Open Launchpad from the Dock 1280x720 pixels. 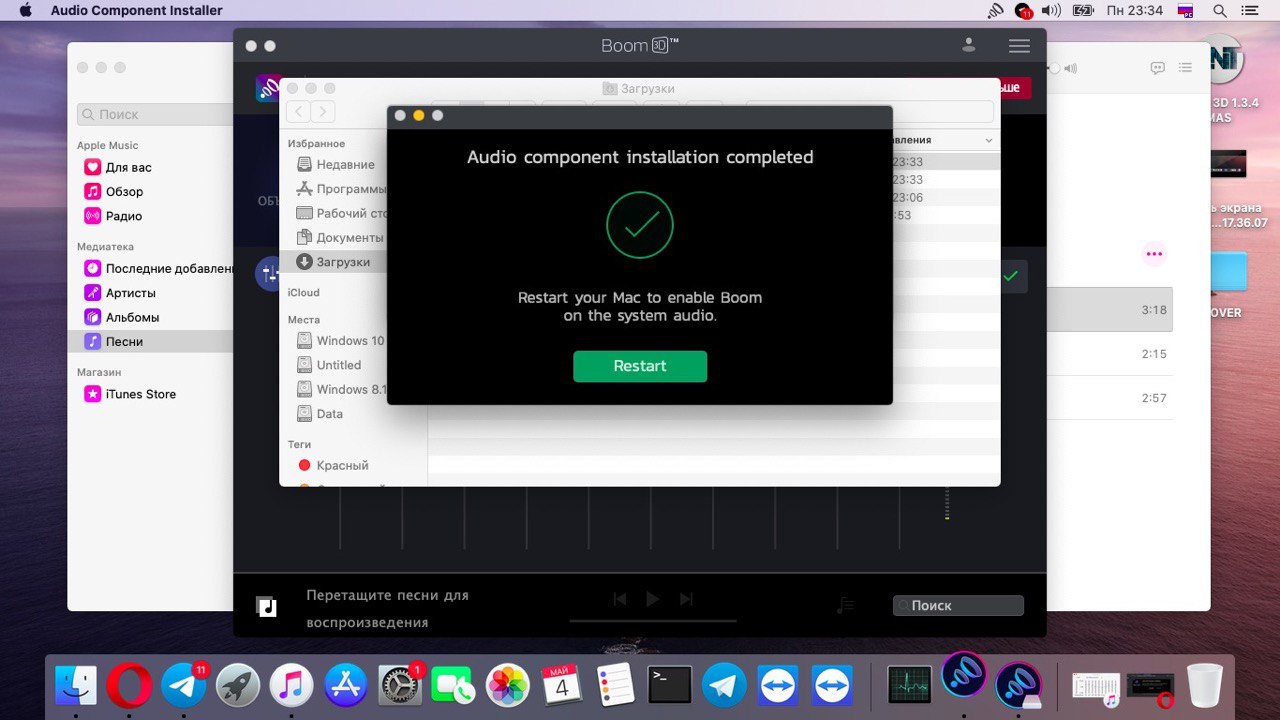[x=238, y=686]
